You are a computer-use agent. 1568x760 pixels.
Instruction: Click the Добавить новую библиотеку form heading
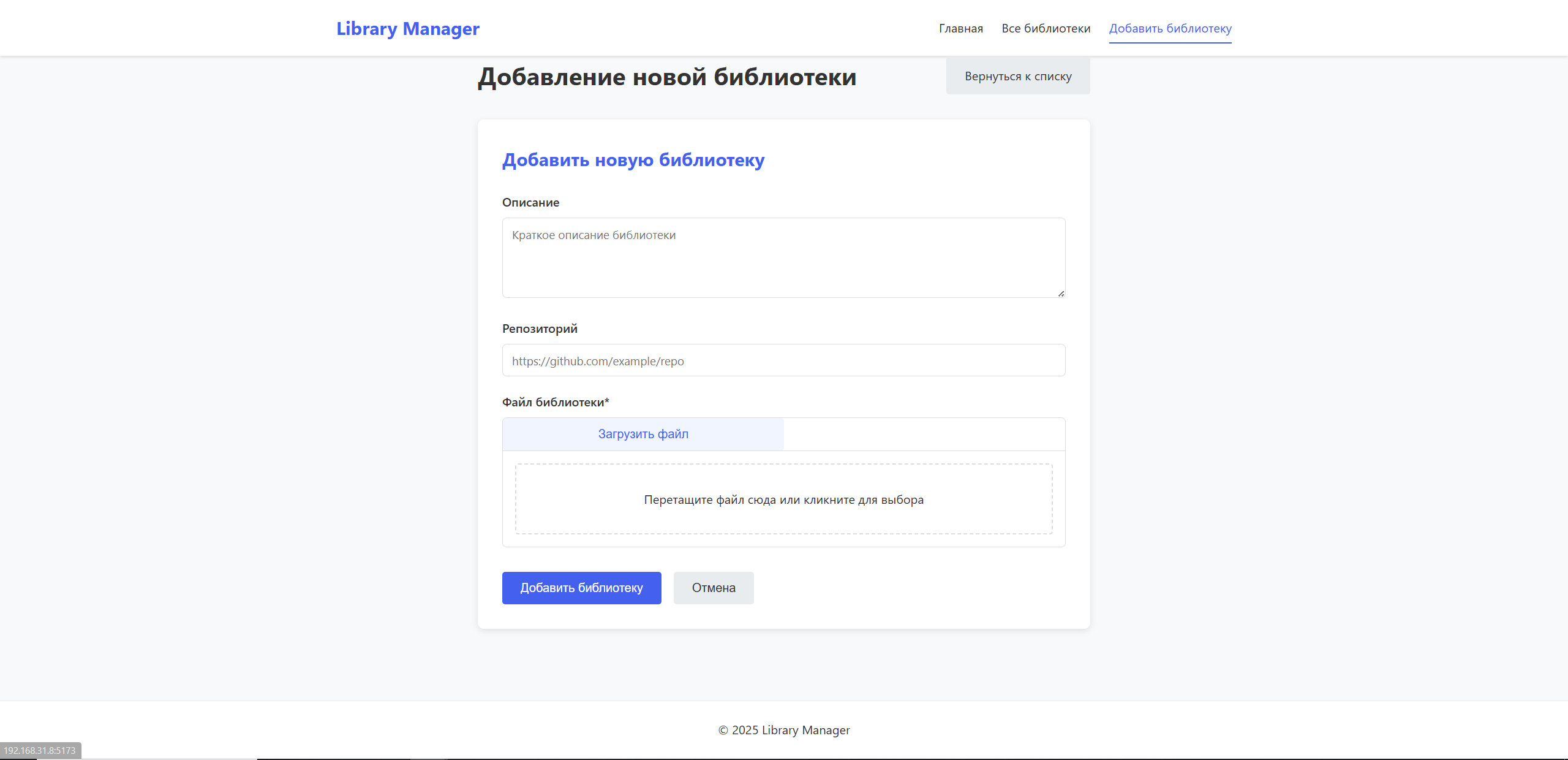[x=633, y=160]
